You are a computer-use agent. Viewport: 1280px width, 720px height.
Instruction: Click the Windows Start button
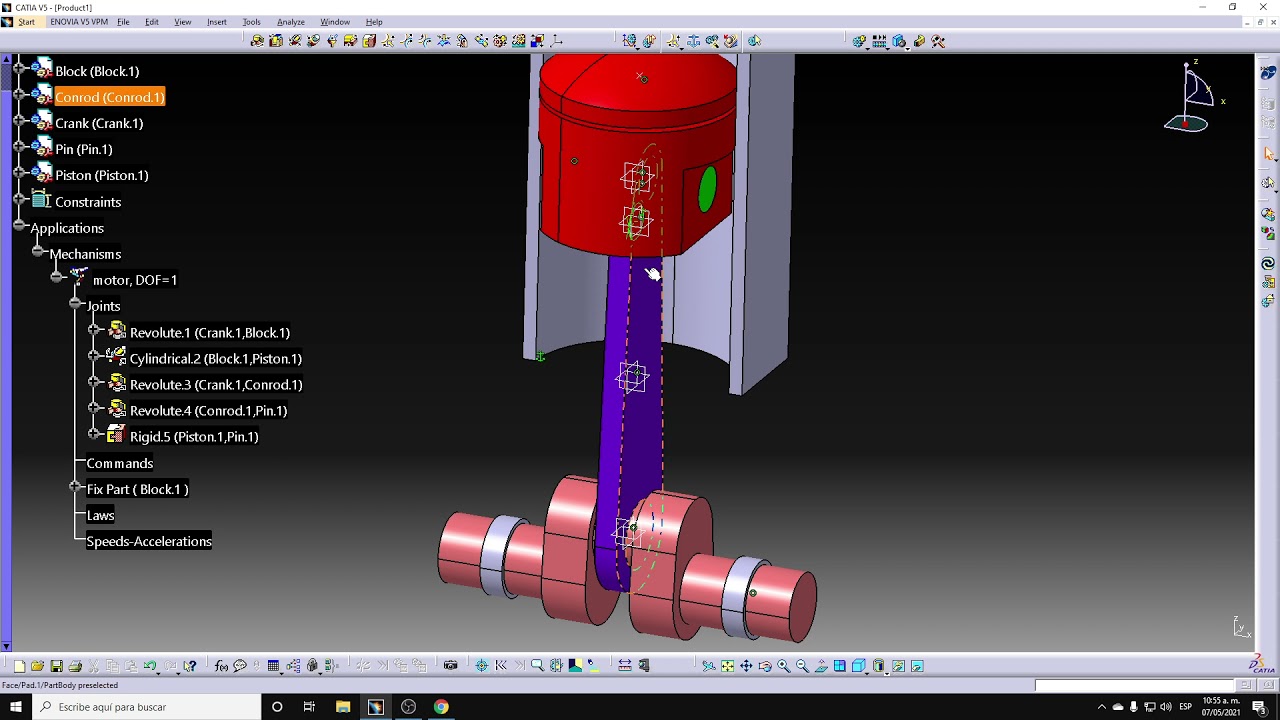[x=16, y=707]
